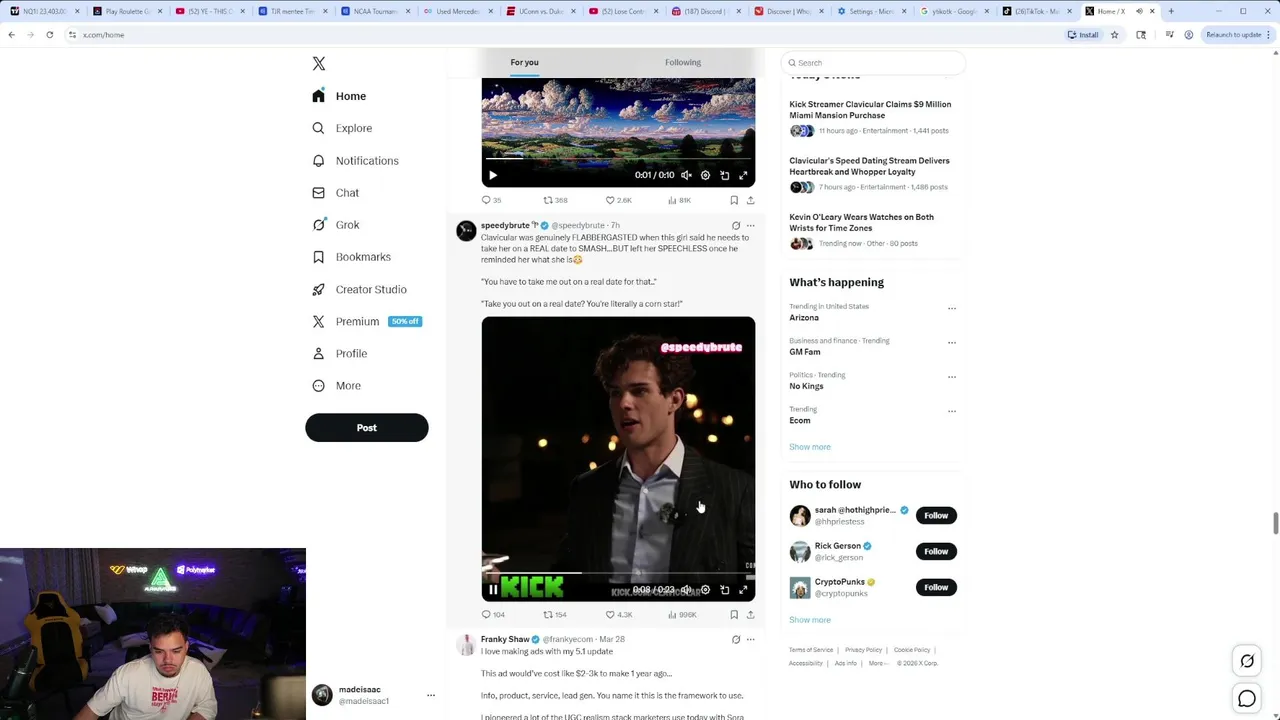Viewport: 1280px width, 720px height.
Task: Open the floating chat messages button
Action: 1247,699
